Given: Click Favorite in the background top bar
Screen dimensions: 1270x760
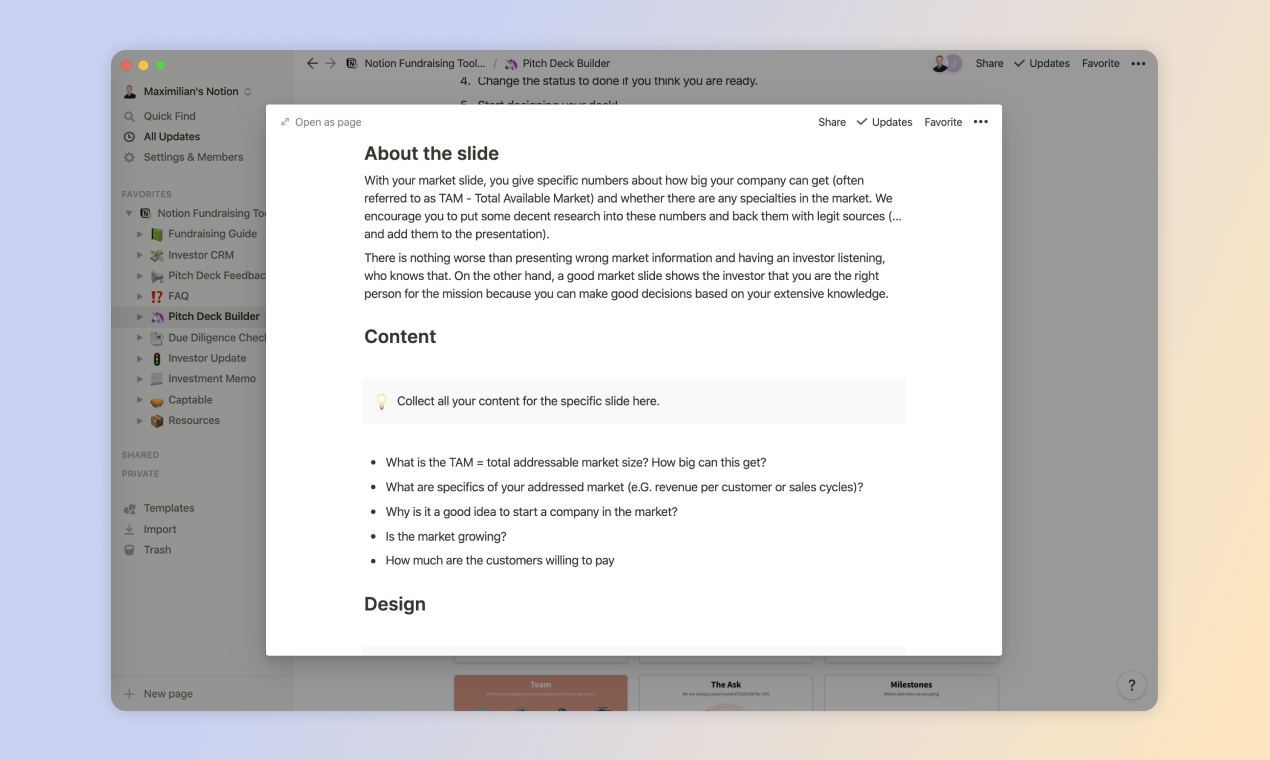Looking at the screenshot, I should coord(1101,63).
